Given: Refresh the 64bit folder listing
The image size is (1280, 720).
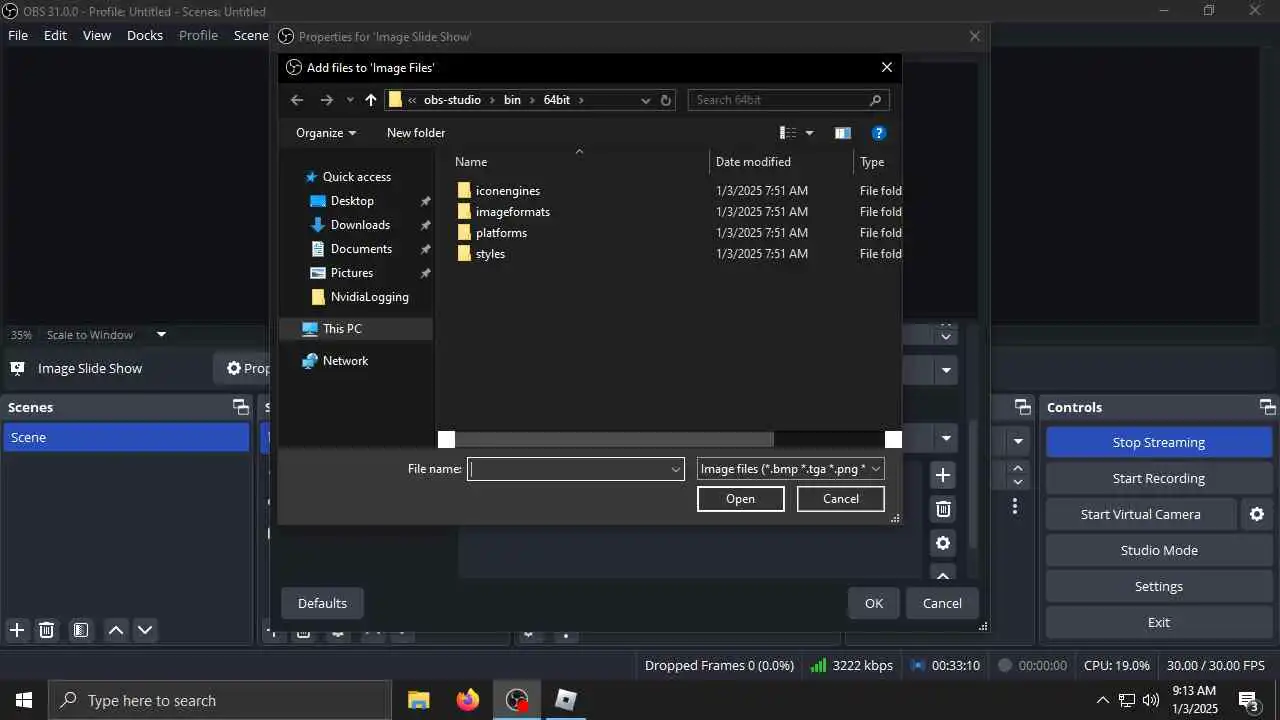Looking at the screenshot, I should coord(666,100).
